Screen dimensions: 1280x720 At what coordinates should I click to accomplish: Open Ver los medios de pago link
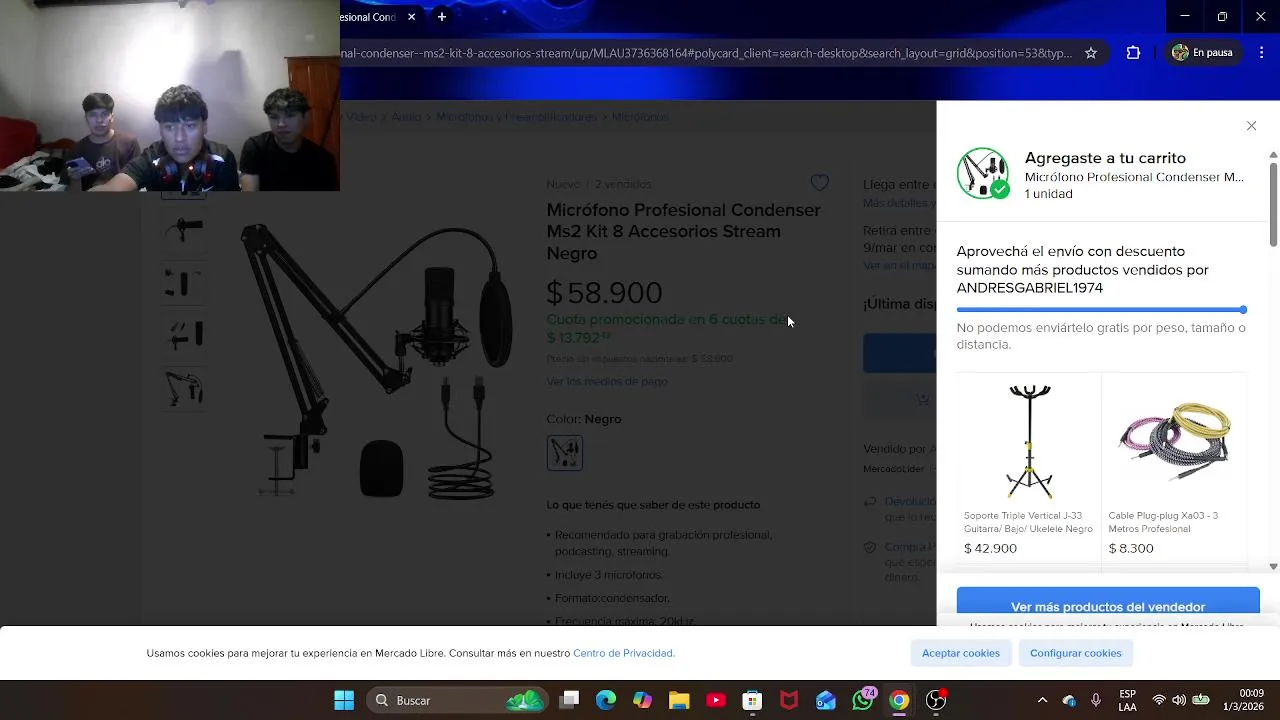click(607, 381)
